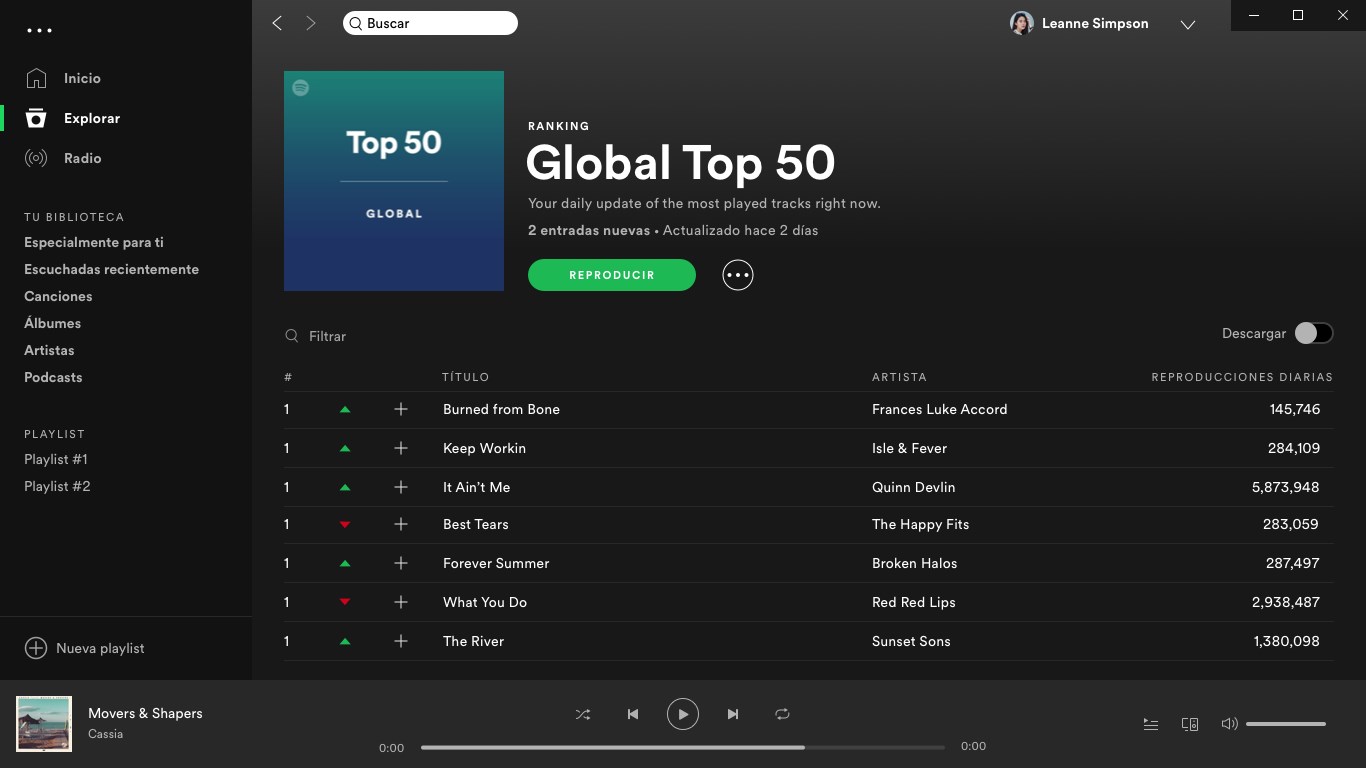Add Keep Workin to library
Viewport: 1366px width, 768px height.
tap(401, 448)
